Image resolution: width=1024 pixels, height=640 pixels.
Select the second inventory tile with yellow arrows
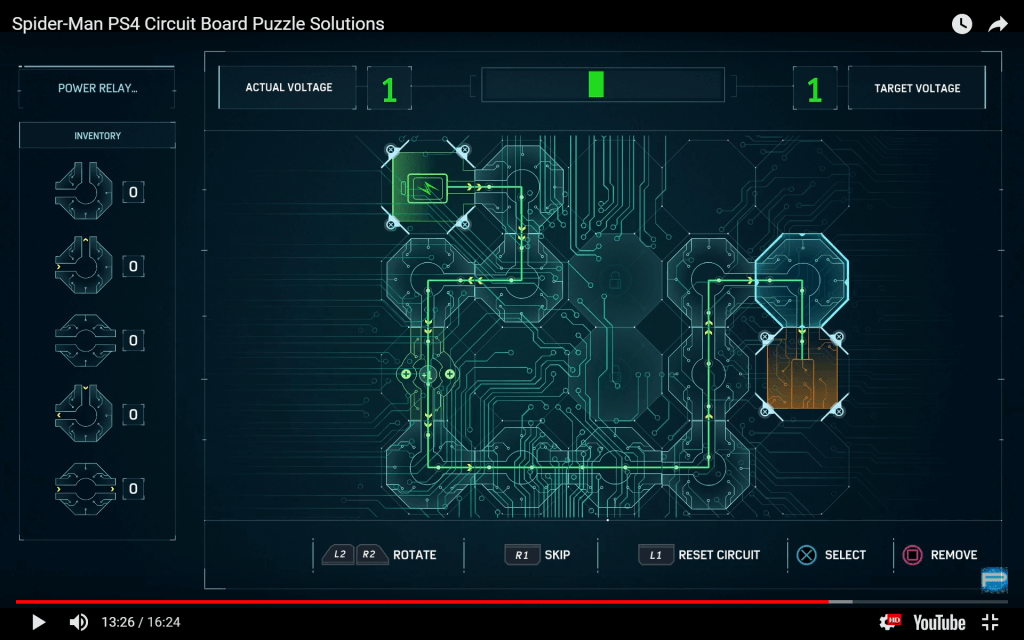pyautogui.click(x=84, y=265)
